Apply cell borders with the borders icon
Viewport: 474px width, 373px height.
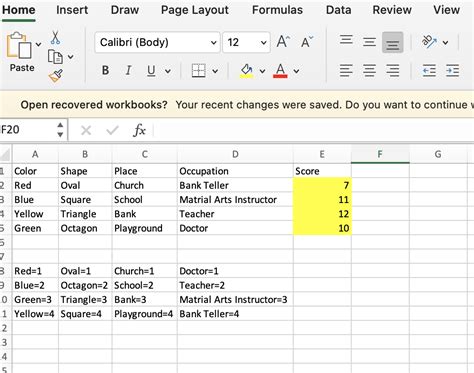[199, 70]
